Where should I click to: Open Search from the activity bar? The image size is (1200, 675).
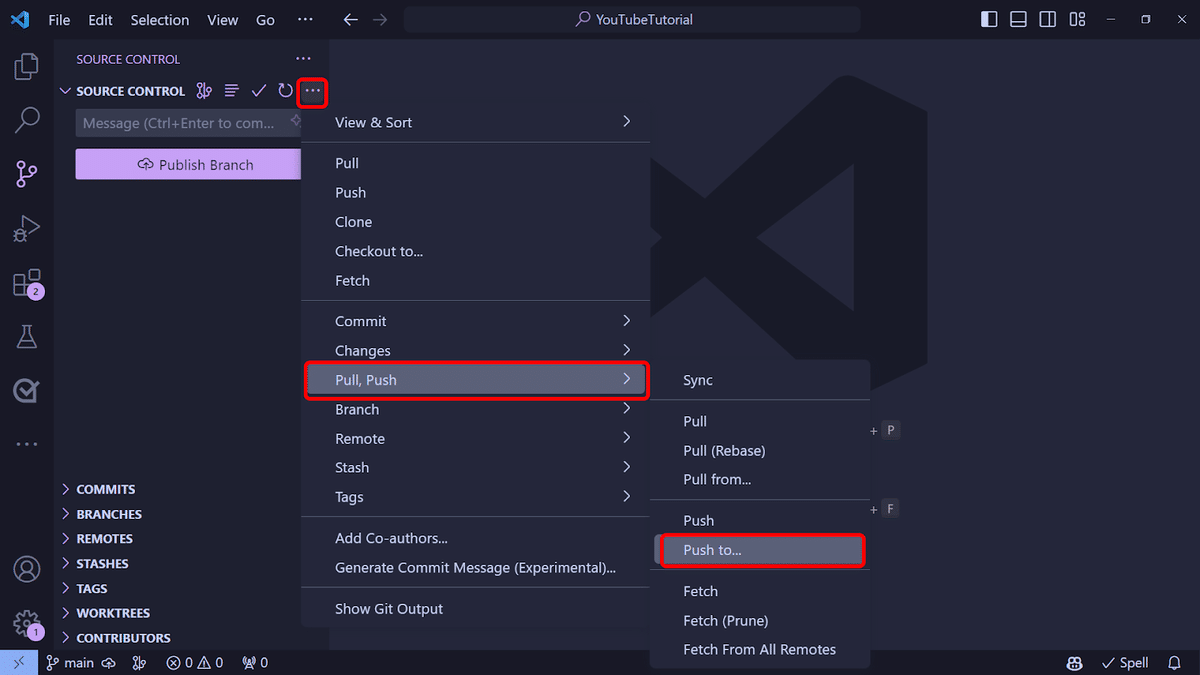click(x=25, y=119)
